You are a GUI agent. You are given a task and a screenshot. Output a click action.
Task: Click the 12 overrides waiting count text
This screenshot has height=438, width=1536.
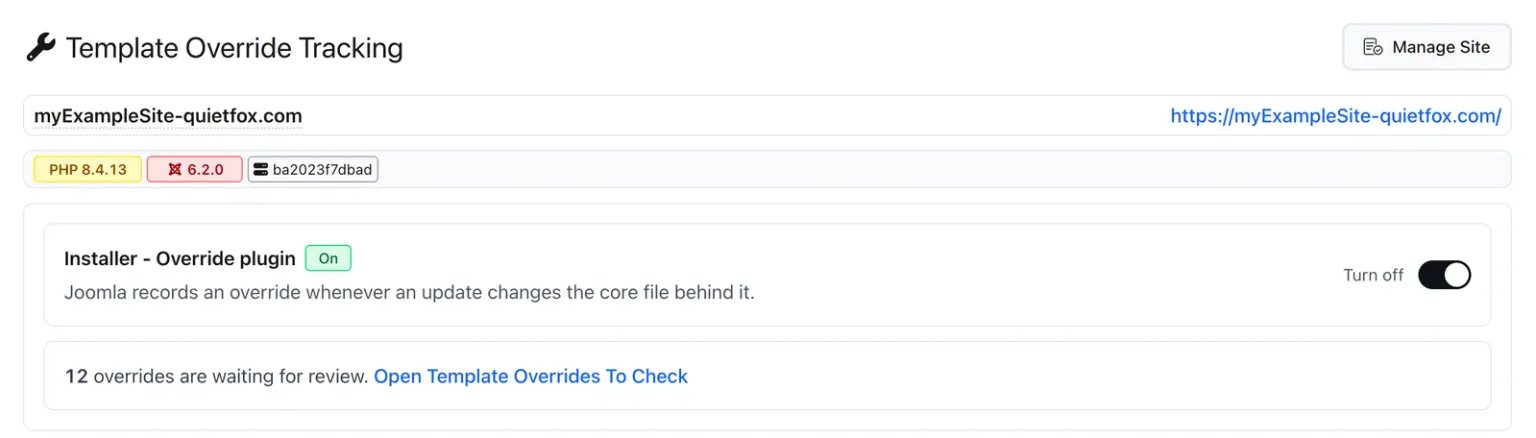217,376
